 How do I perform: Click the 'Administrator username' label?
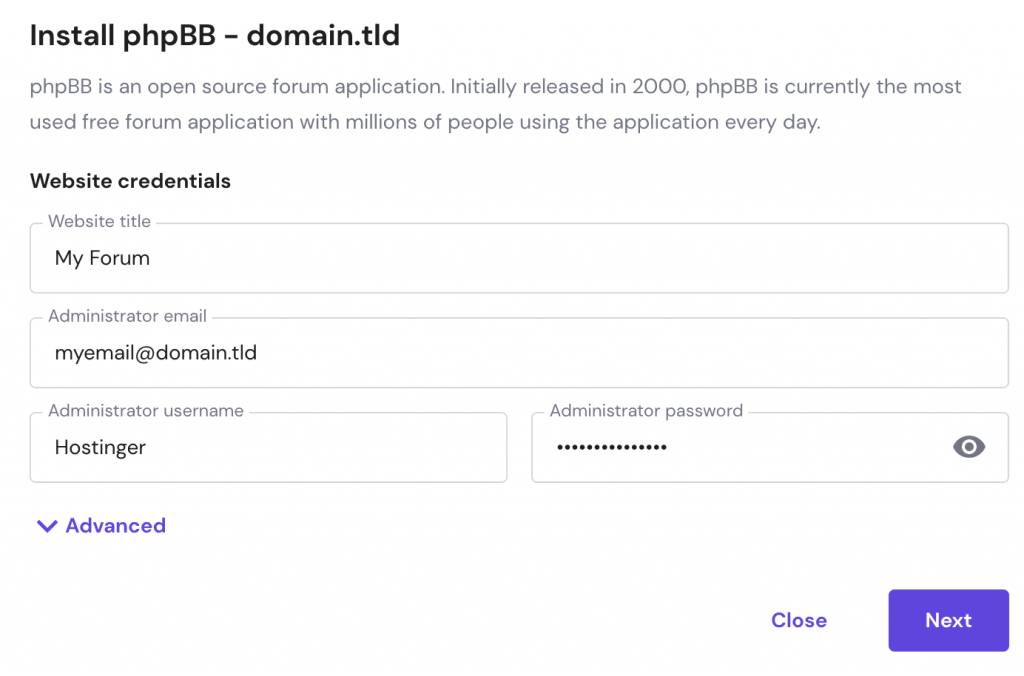click(x=146, y=411)
